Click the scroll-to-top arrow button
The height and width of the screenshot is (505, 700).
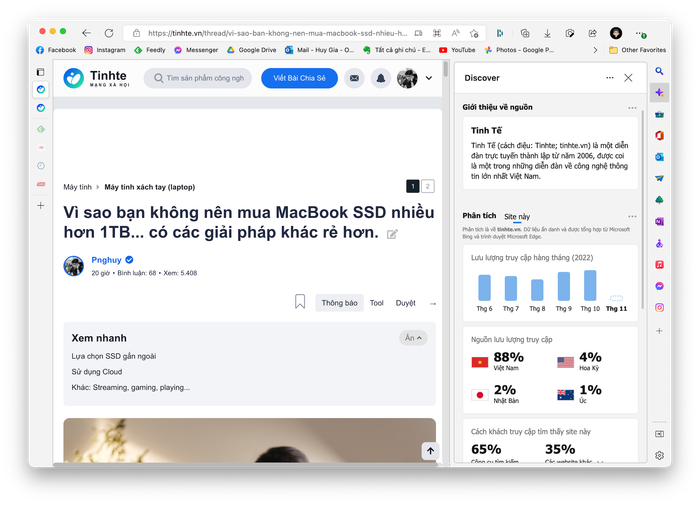(430, 451)
